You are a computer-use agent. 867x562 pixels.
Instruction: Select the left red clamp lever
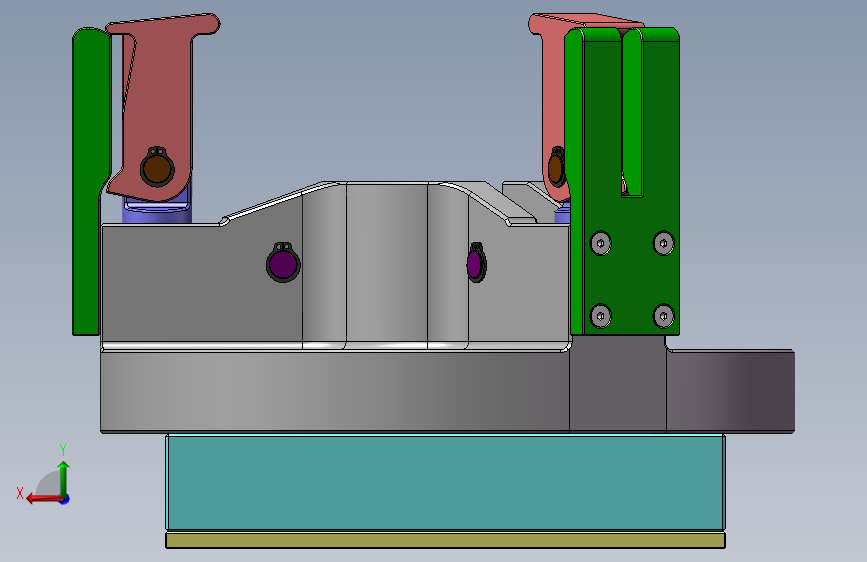pos(160,105)
